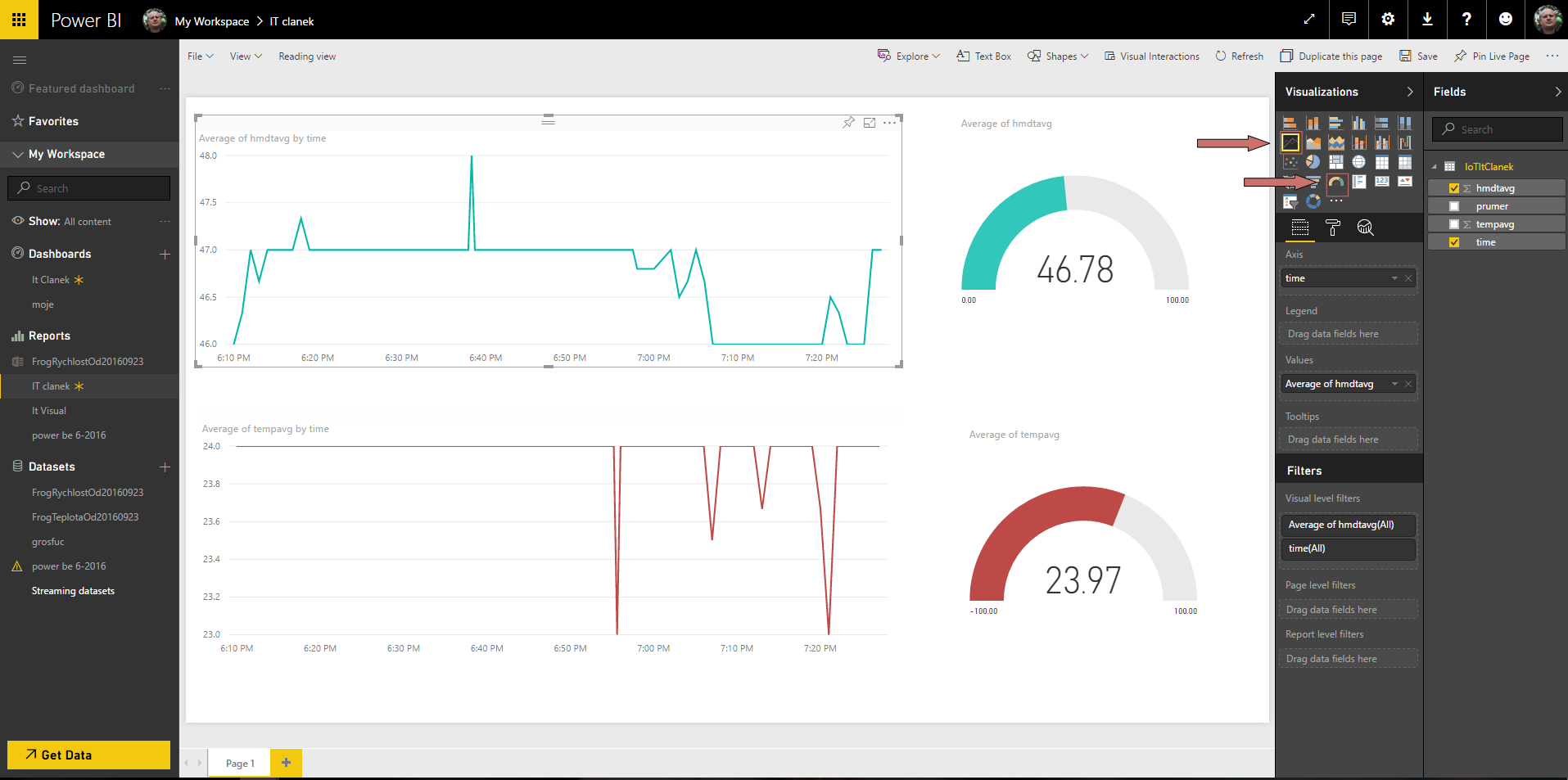Select the map visualization icon
This screenshot has width=1568, height=780.
coord(1359,162)
